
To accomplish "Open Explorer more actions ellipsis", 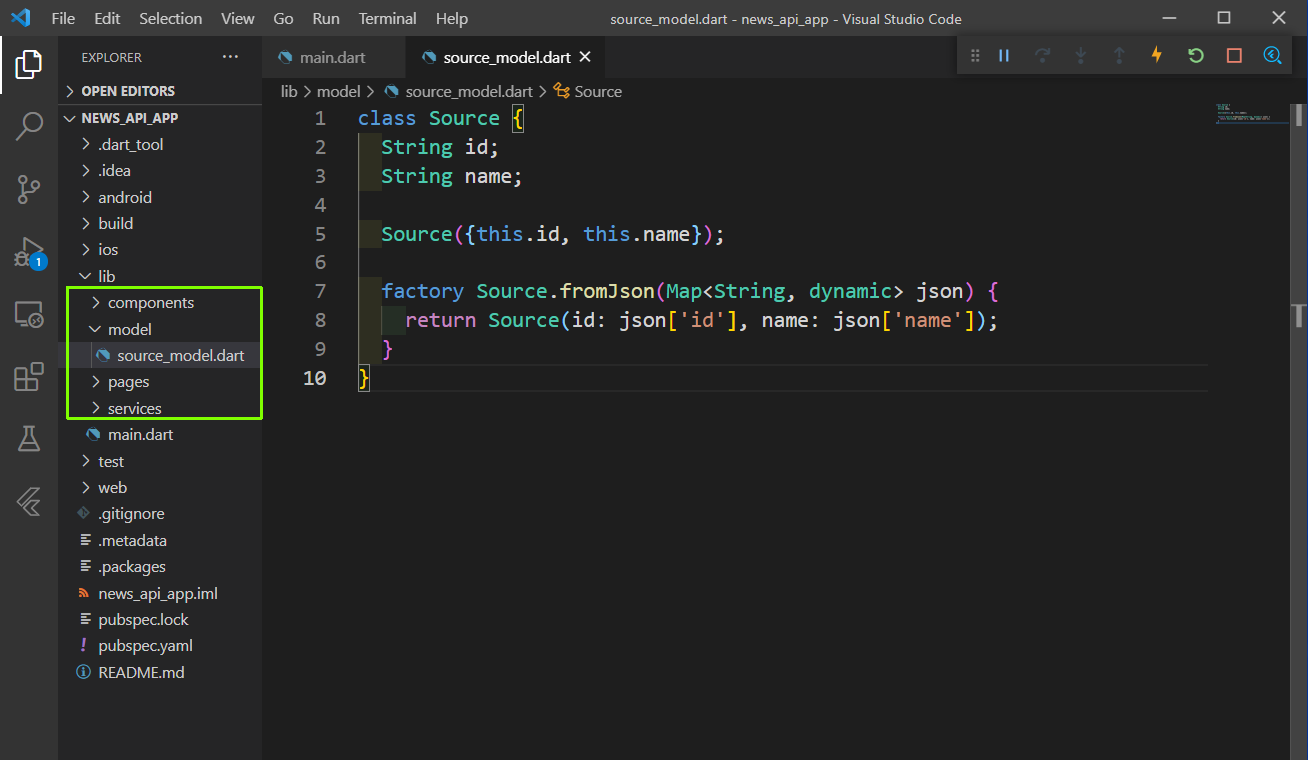I will click(x=231, y=57).
